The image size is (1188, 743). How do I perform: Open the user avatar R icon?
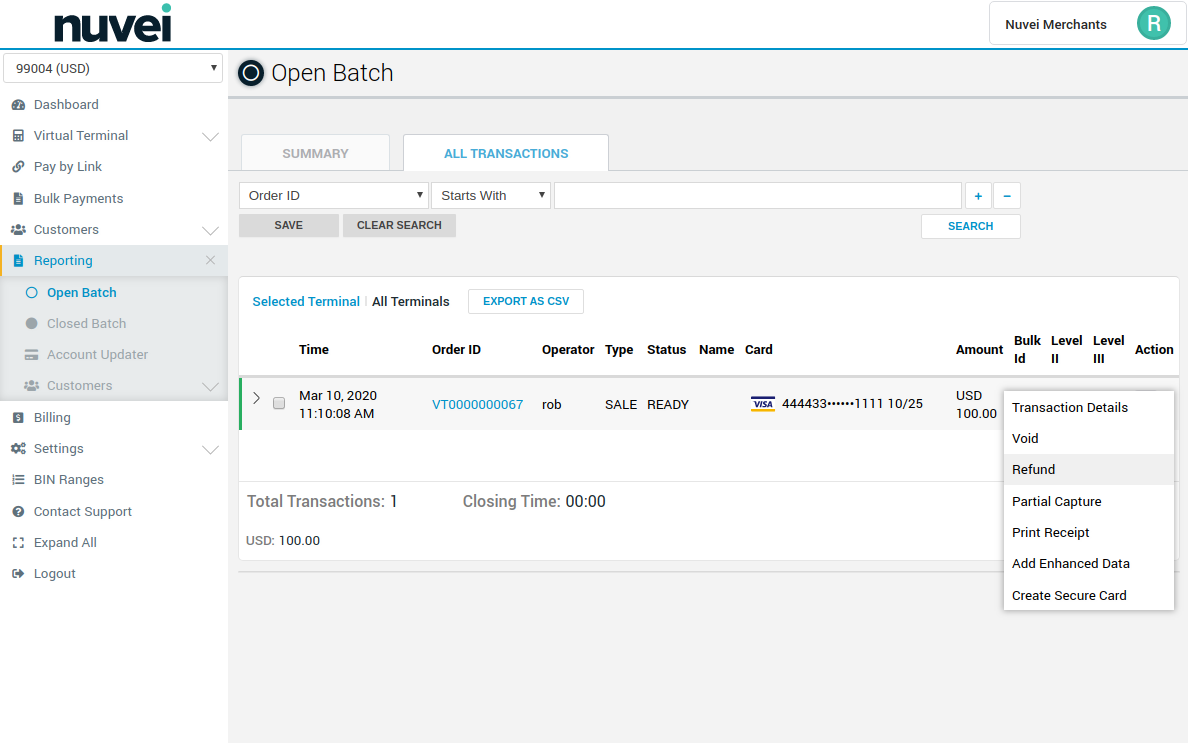(1153, 23)
